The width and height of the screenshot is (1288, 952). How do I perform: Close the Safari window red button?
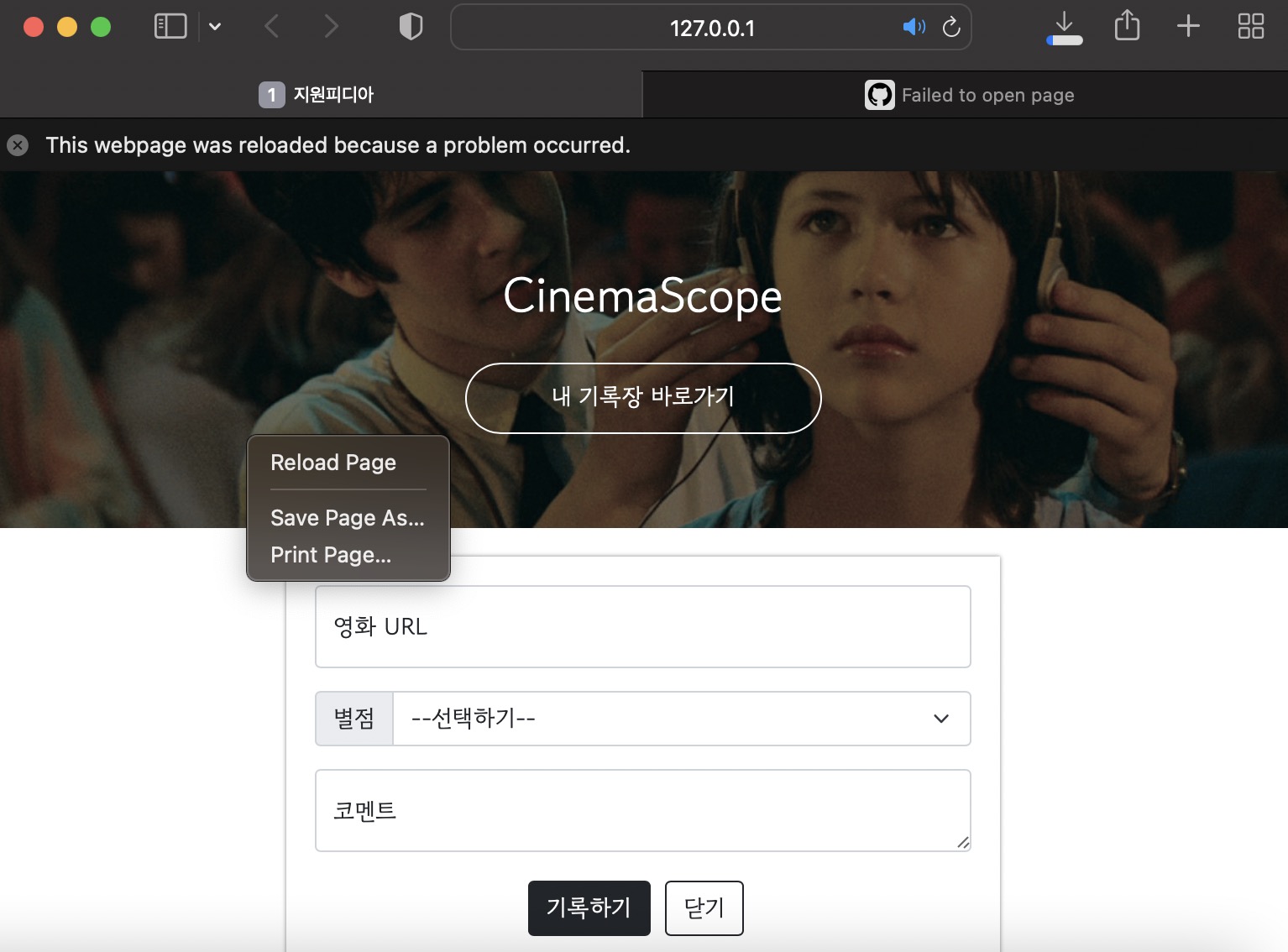[34, 27]
